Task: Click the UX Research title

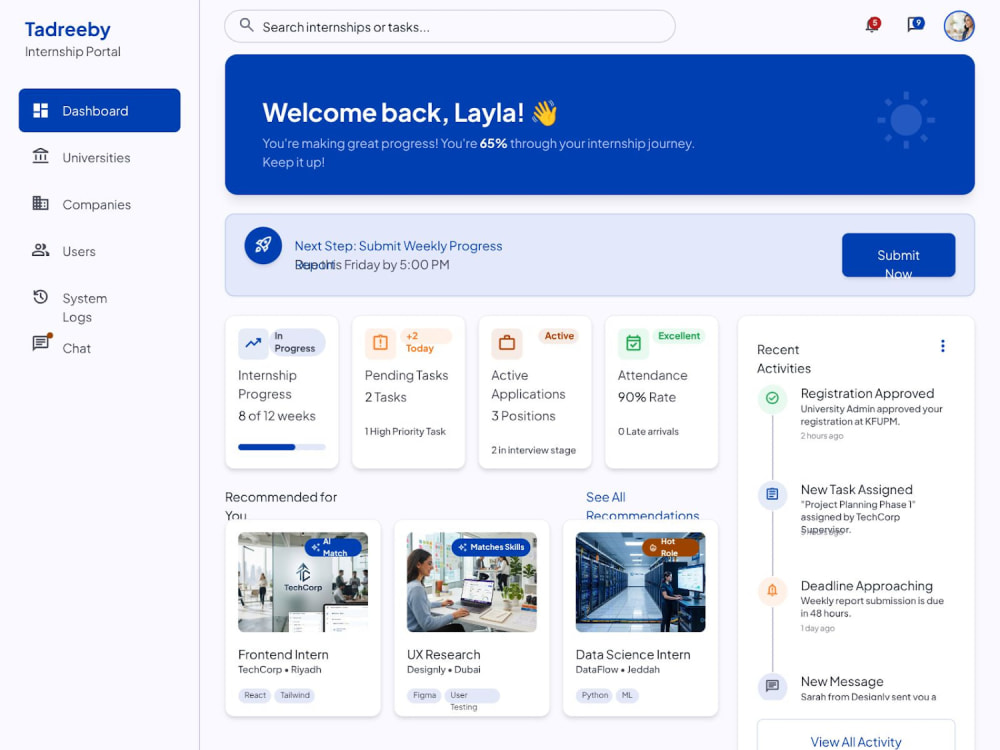Action: click(x=444, y=654)
